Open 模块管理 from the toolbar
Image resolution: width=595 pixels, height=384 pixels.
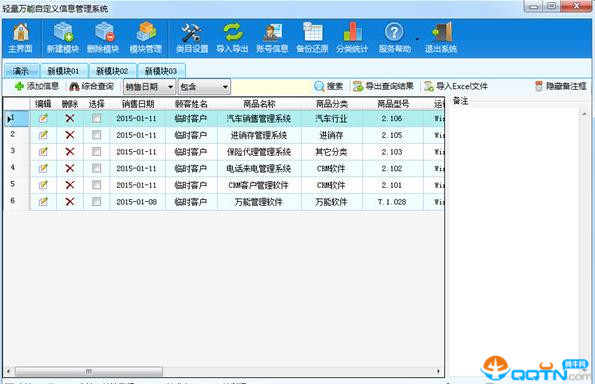point(145,38)
